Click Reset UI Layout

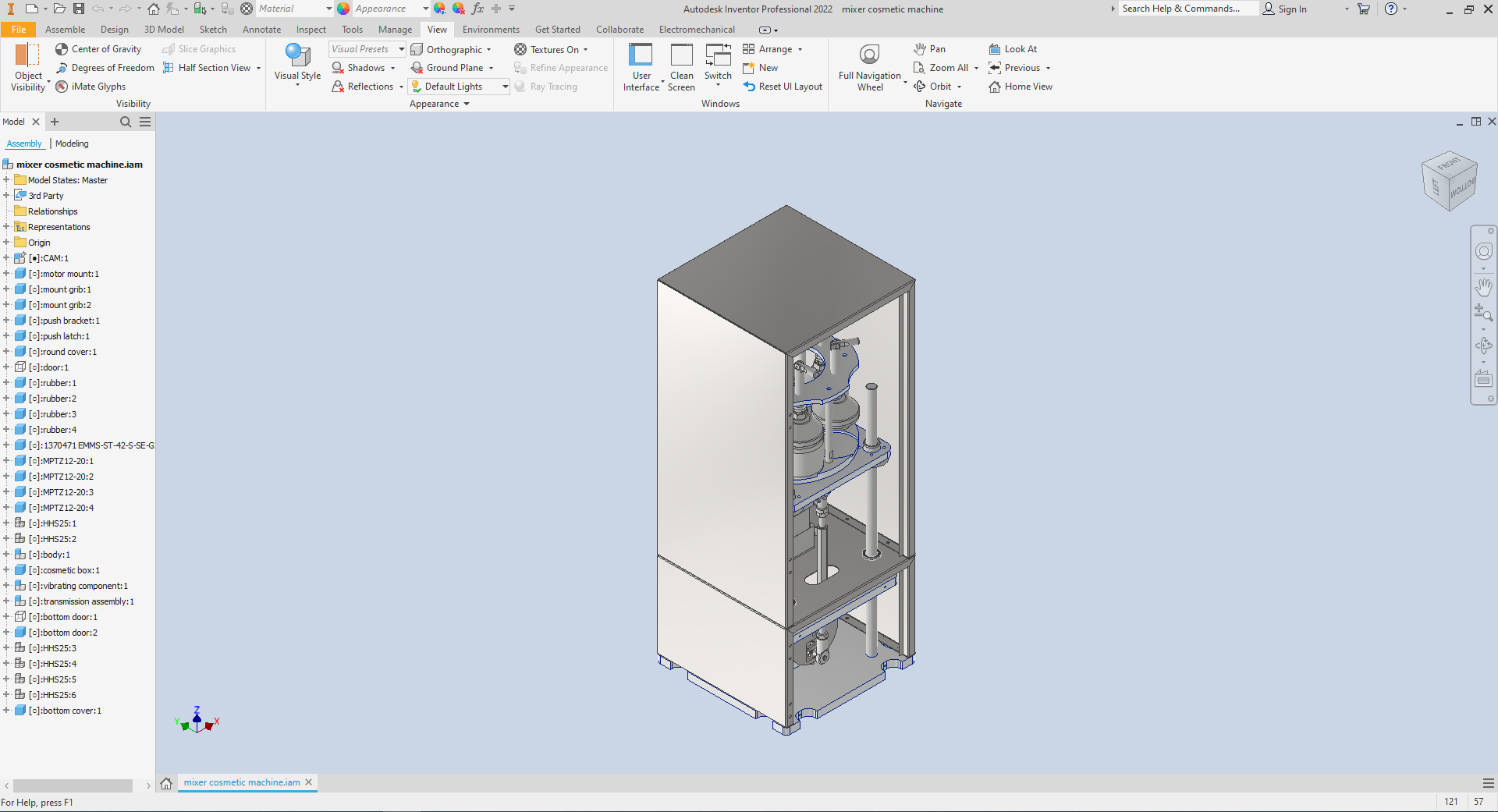(783, 87)
